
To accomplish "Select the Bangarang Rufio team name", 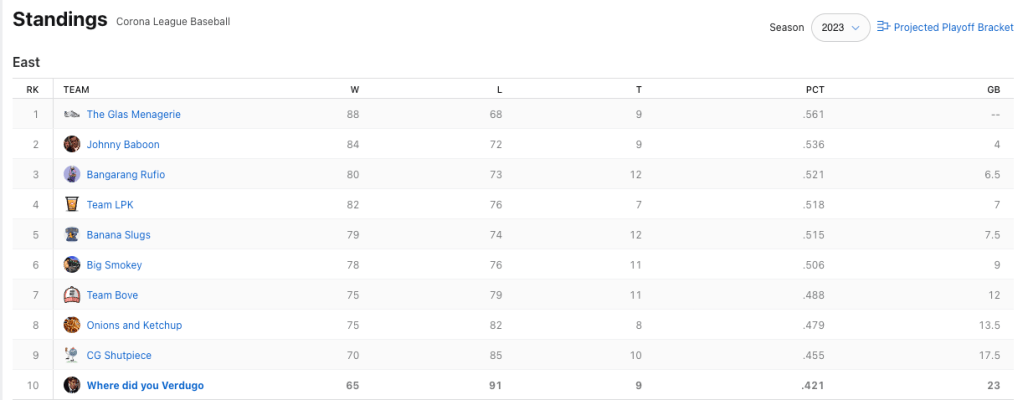I will (126, 175).
